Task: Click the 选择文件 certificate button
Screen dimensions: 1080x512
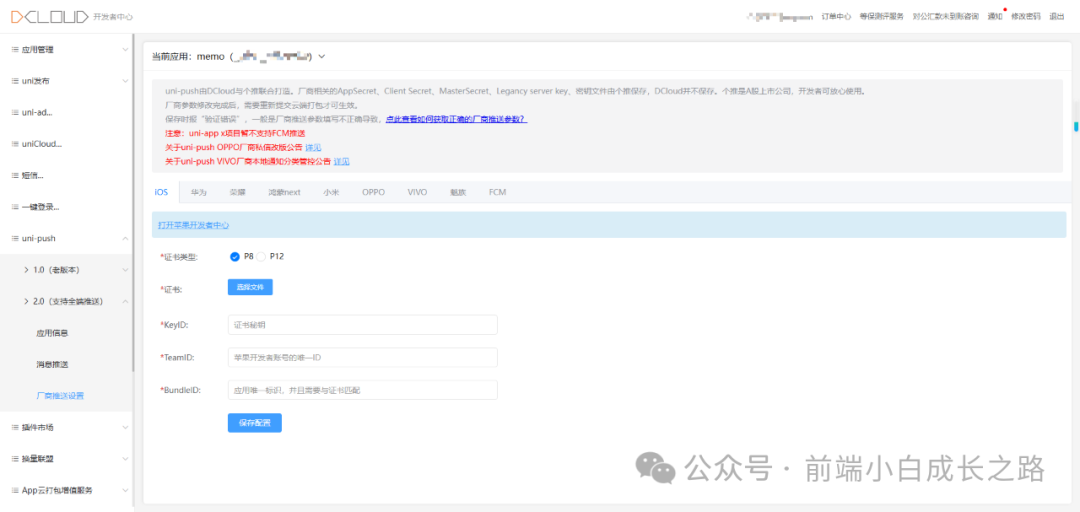Action: [250, 287]
